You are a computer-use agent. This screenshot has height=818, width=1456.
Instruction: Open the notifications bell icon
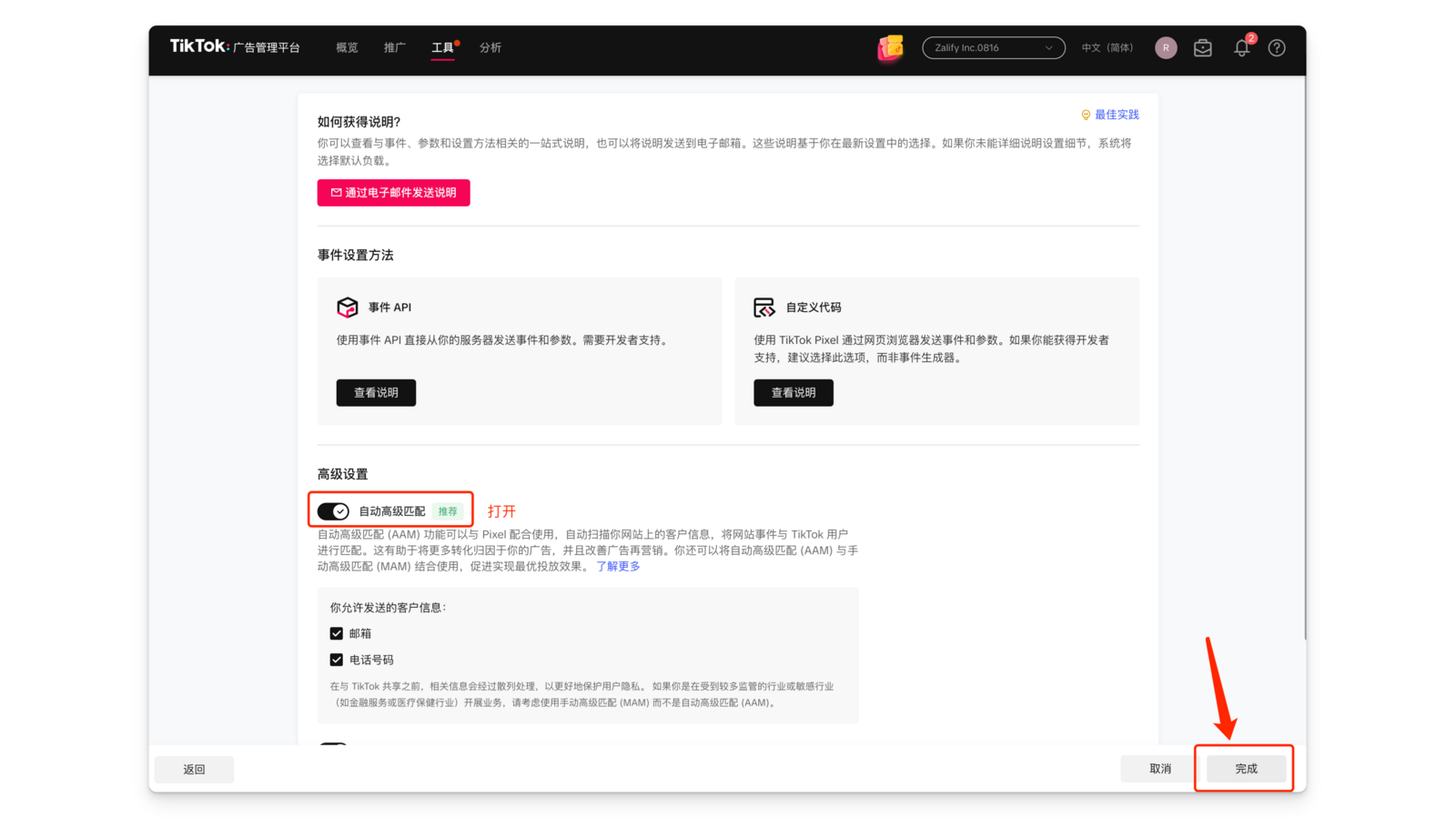tap(1241, 48)
